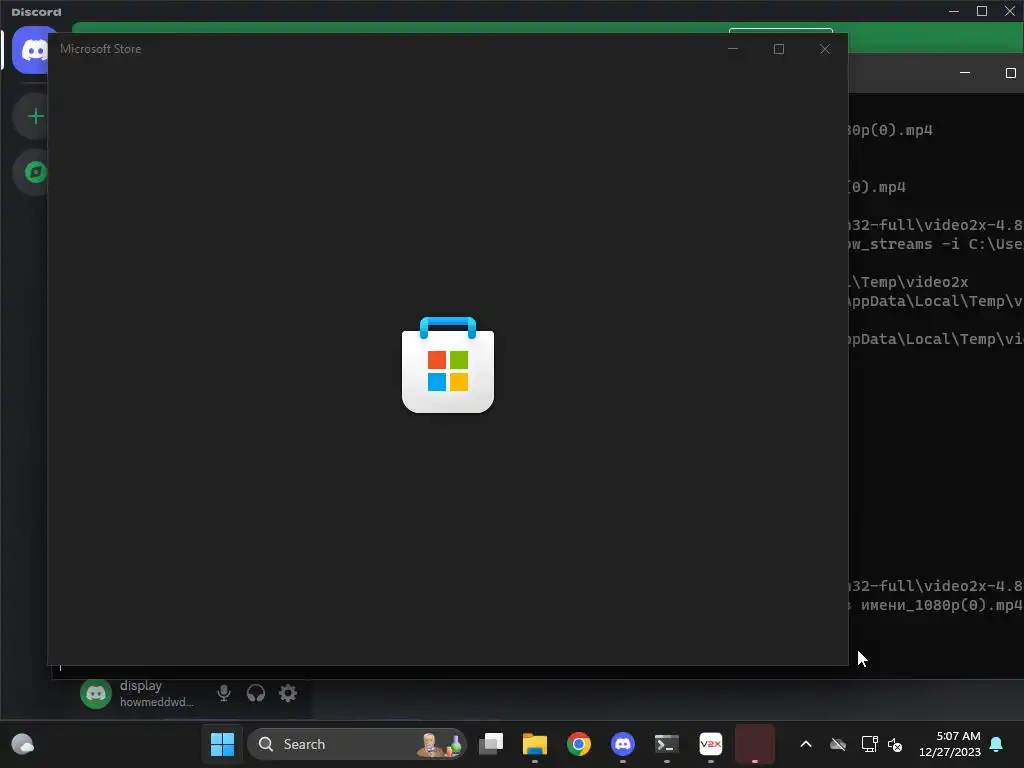This screenshot has width=1024, height=768.
Task: Click the dark red taskbar app
Action: point(755,744)
